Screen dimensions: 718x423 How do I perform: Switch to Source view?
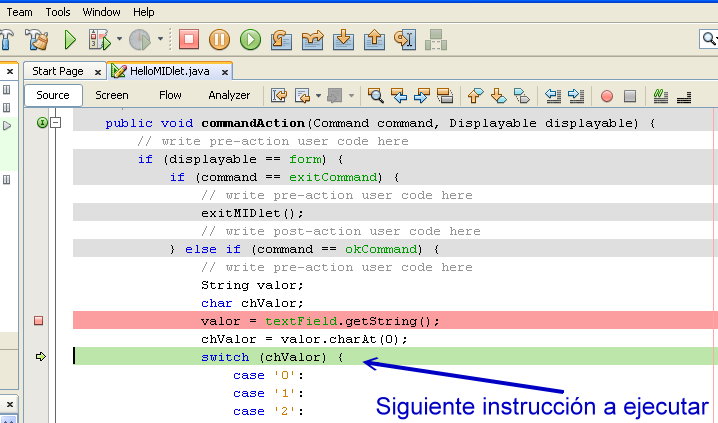pos(53,95)
